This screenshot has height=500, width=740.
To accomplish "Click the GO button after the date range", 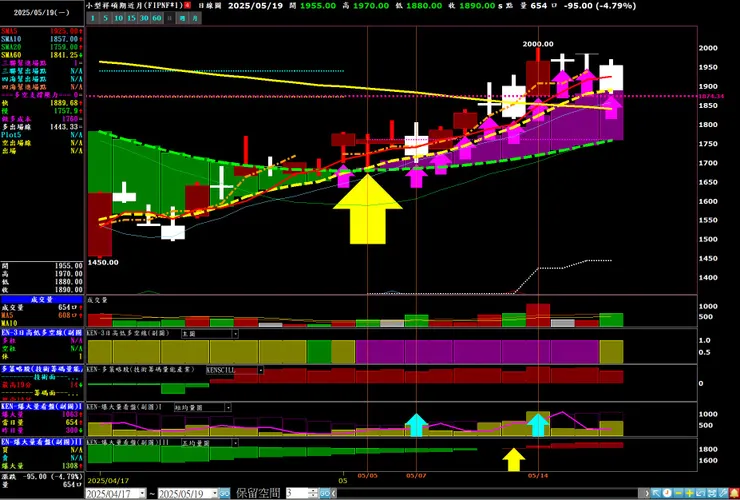I will click(224, 493).
